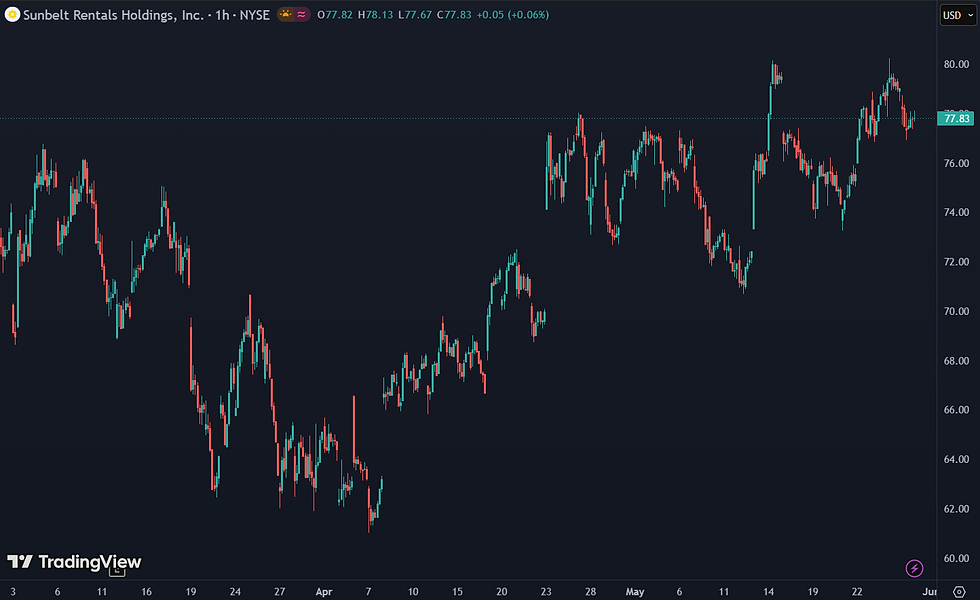Click the 76.00 price axis label
980x600 pixels.
tap(956, 163)
